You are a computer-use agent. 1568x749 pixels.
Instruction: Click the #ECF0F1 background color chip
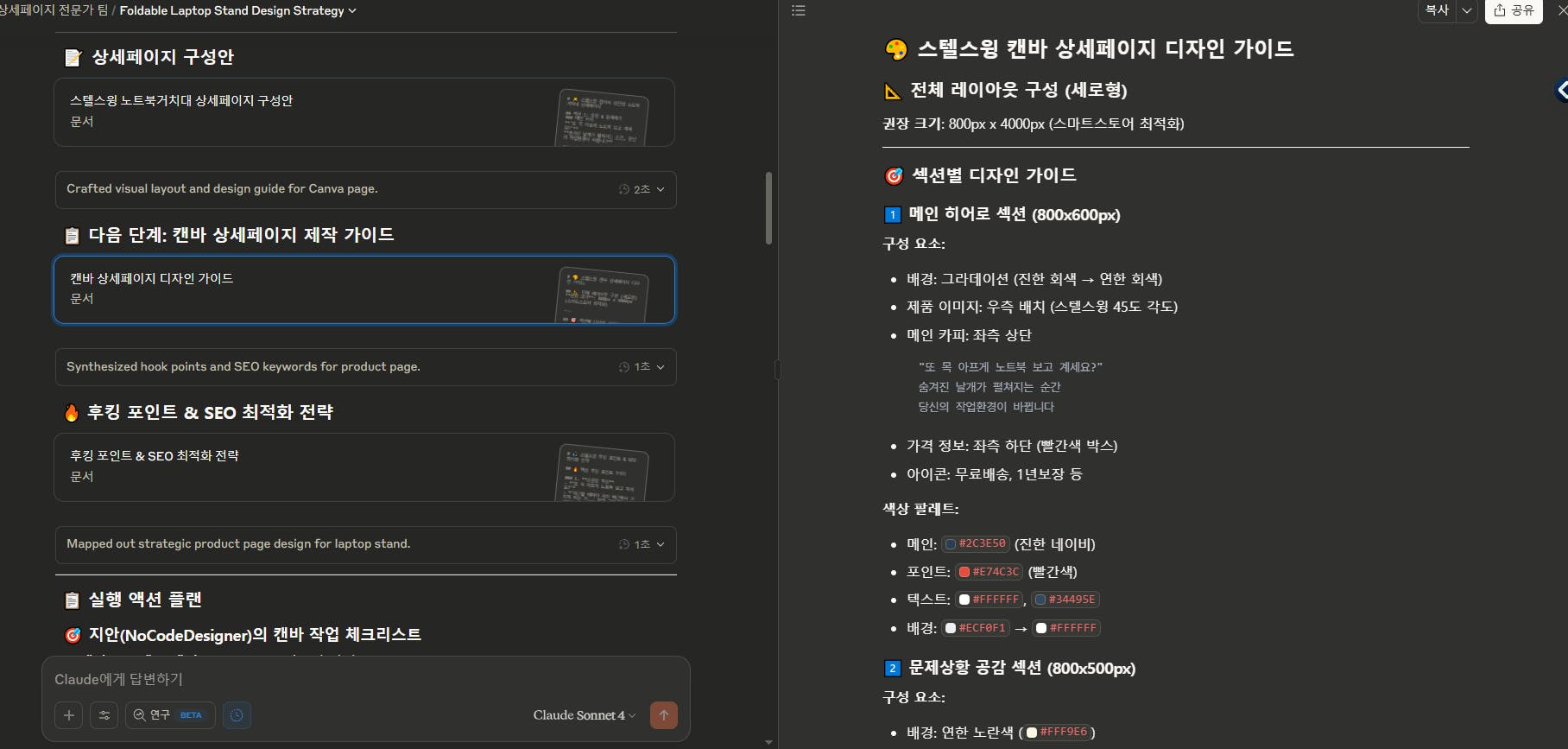976,628
